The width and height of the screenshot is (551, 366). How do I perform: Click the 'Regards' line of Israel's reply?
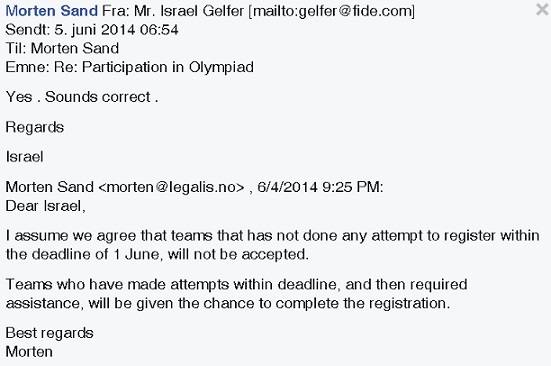tap(35, 128)
